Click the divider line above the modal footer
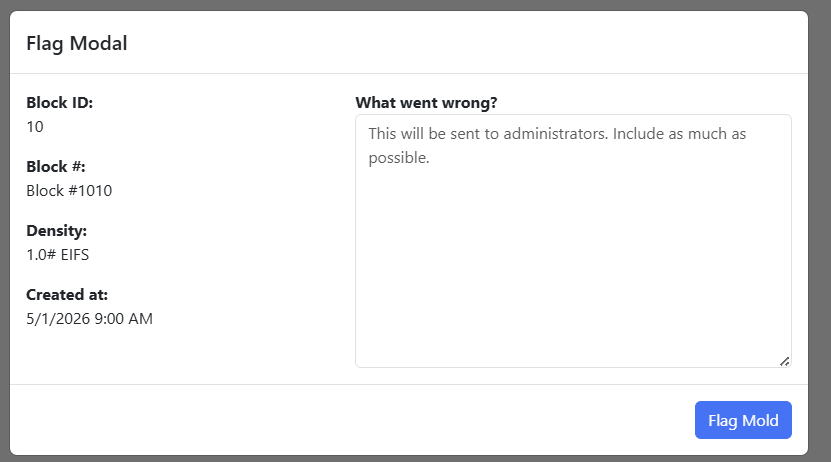The width and height of the screenshot is (831, 462). coord(409,384)
